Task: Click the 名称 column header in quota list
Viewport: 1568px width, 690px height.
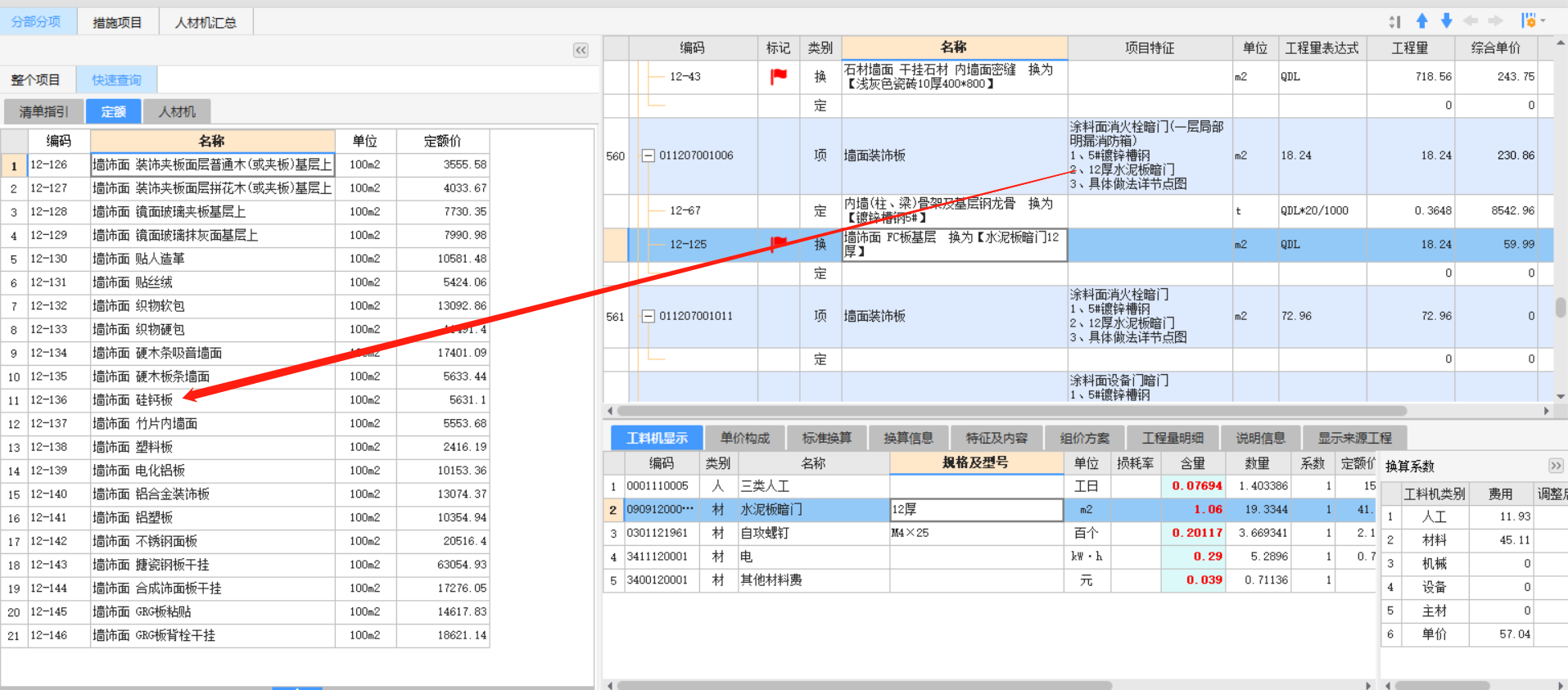Action: pyautogui.click(x=212, y=141)
